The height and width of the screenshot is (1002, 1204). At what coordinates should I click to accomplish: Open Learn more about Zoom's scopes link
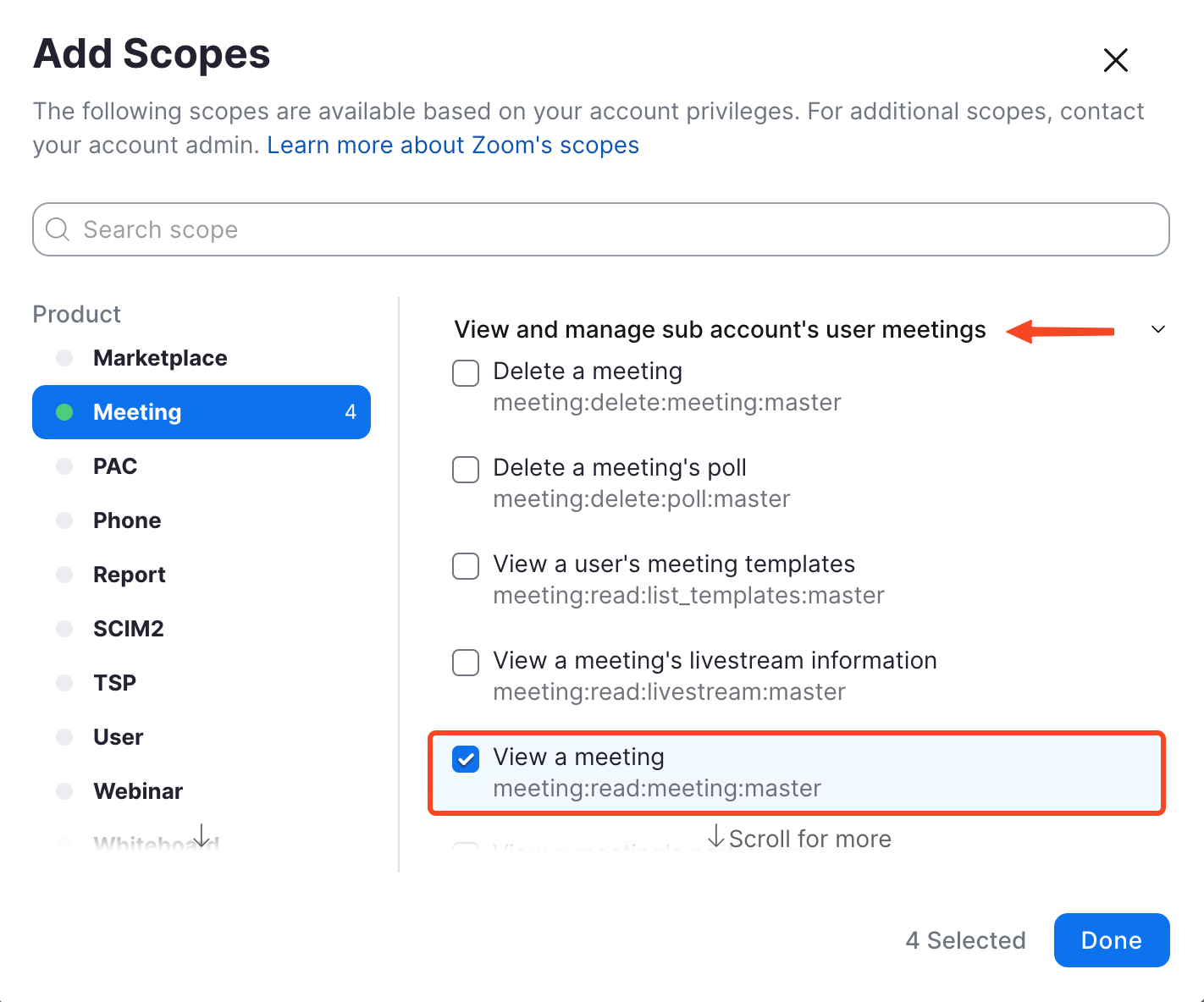[x=453, y=146]
